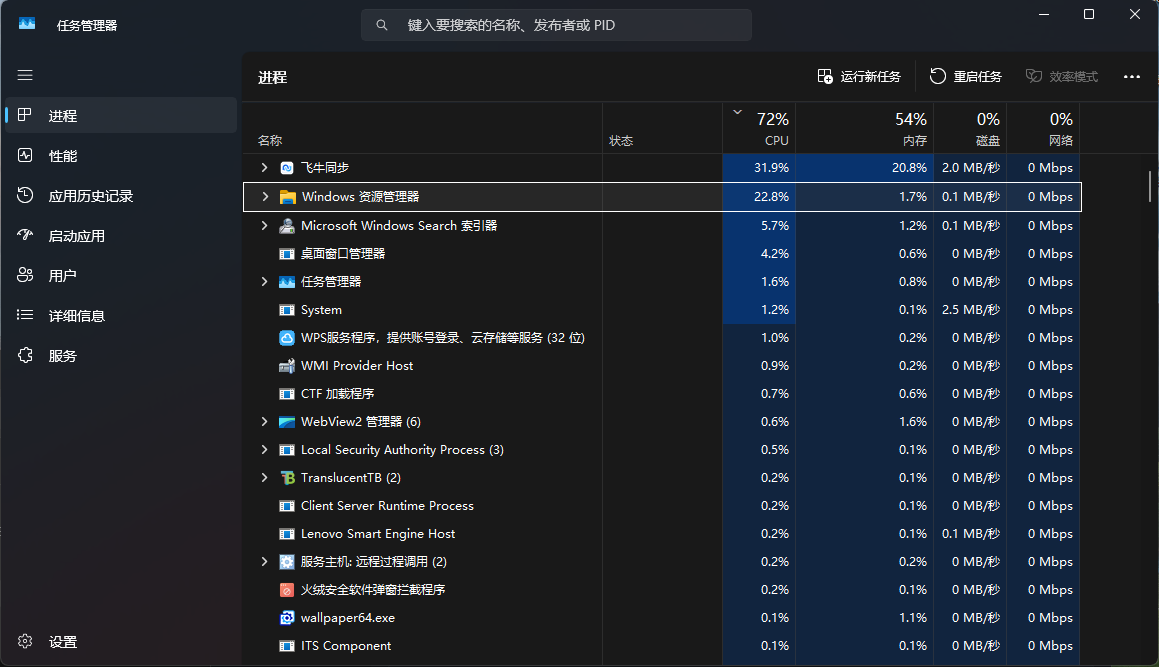Click the 重启任务 button
Viewport: 1159px width, 667px height.
click(965, 77)
